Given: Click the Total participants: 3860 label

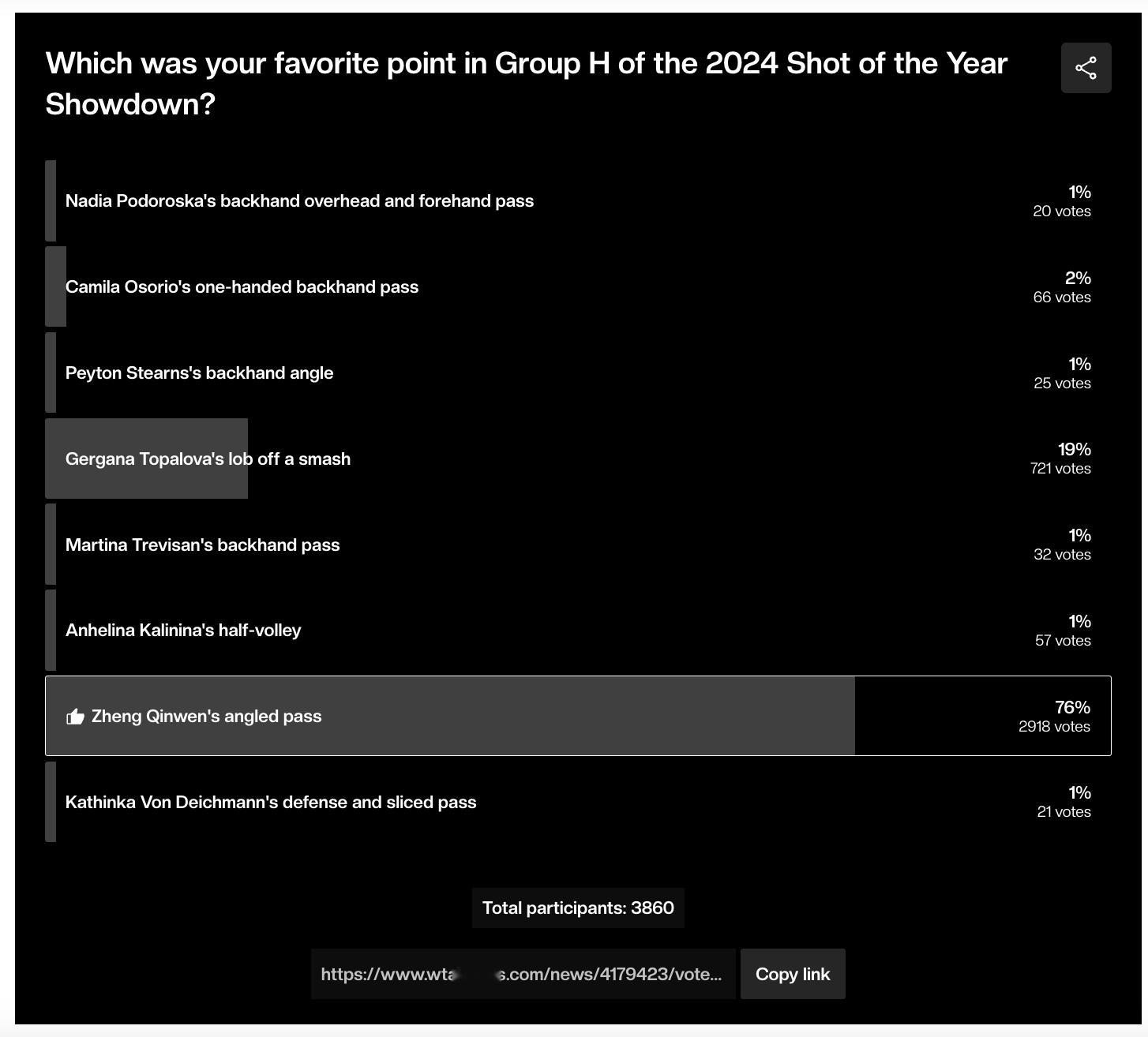Looking at the screenshot, I should point(578,908).
